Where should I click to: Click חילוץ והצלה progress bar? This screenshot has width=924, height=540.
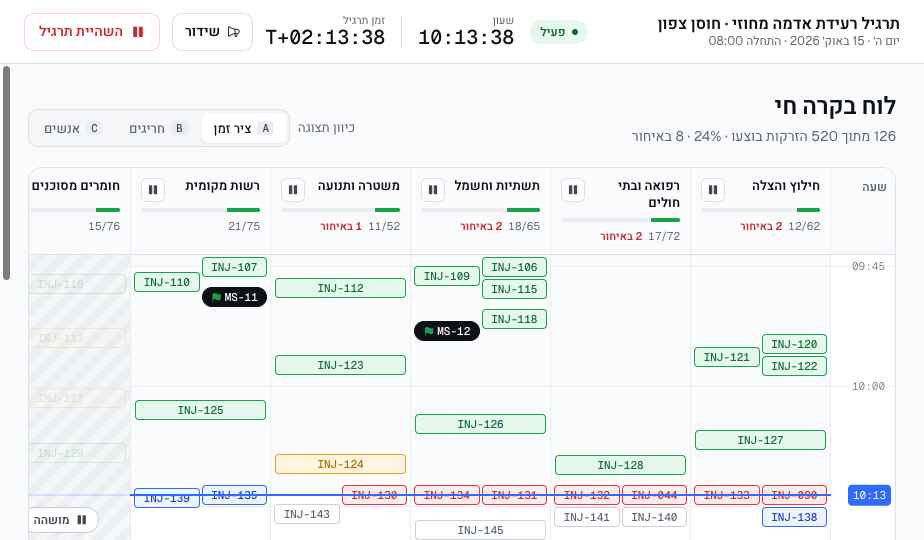coord(760,210)
